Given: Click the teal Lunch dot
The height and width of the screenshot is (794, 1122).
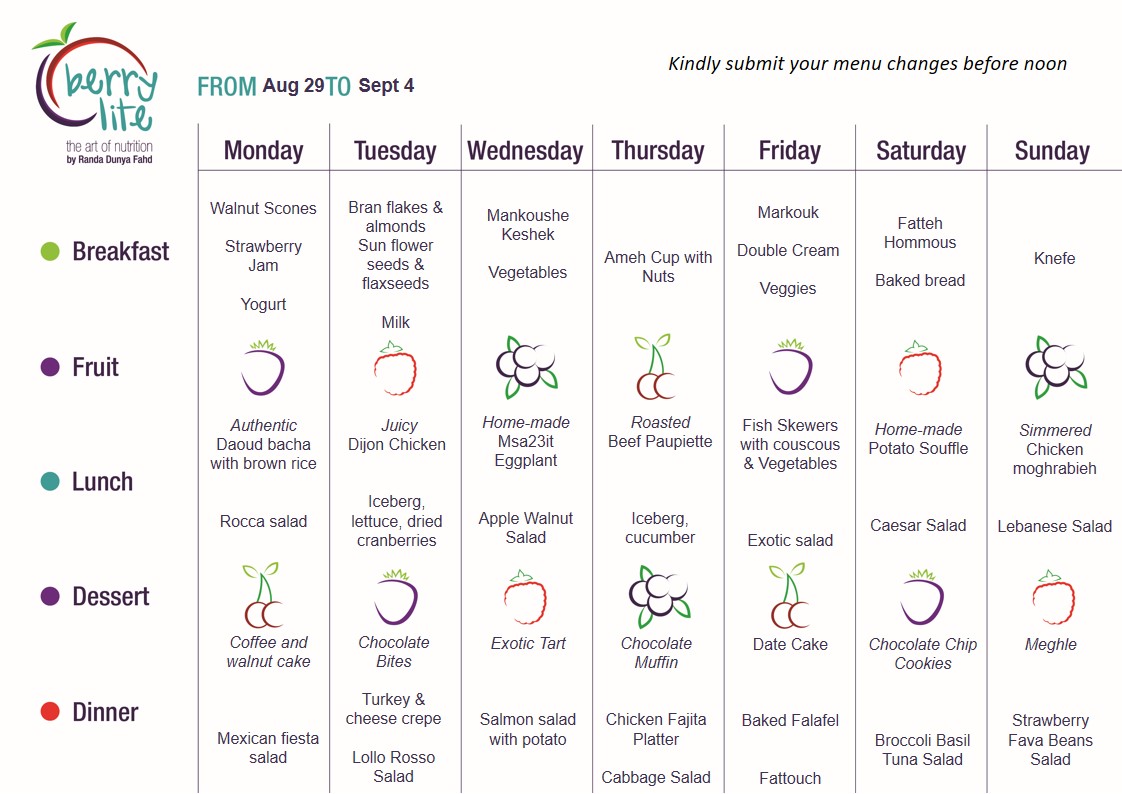Looking at the screenshot, I should pyautogui.click(x=50, y=481).
